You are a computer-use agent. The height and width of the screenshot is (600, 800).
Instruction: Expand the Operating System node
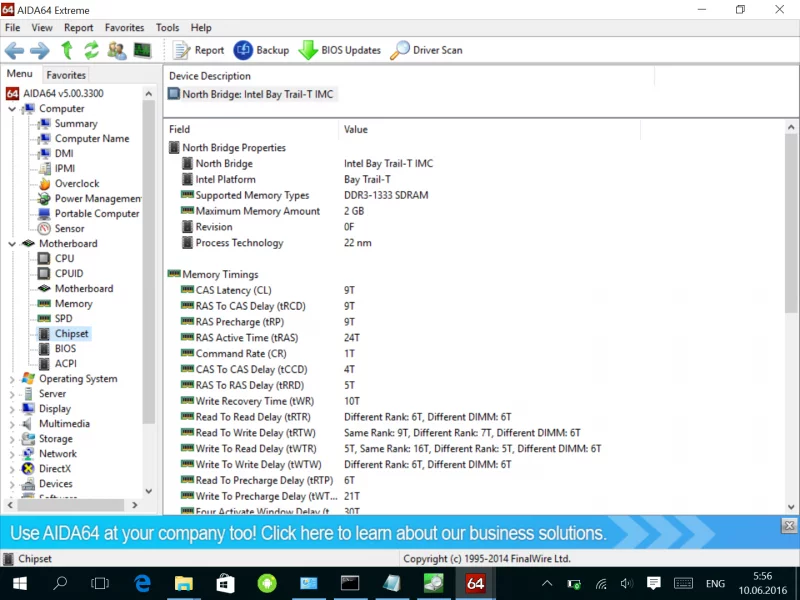[x=12, y=379]
